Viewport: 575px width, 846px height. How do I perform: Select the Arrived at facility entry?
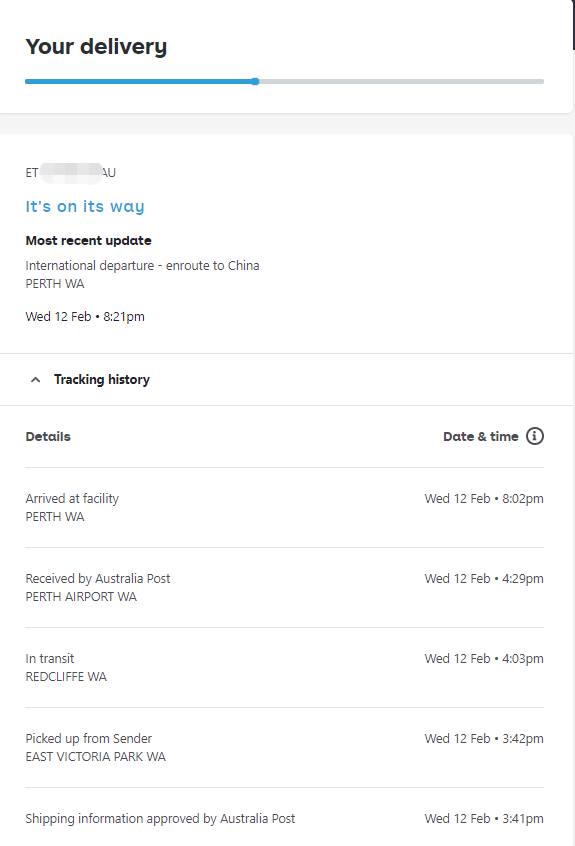pos(284,507)
